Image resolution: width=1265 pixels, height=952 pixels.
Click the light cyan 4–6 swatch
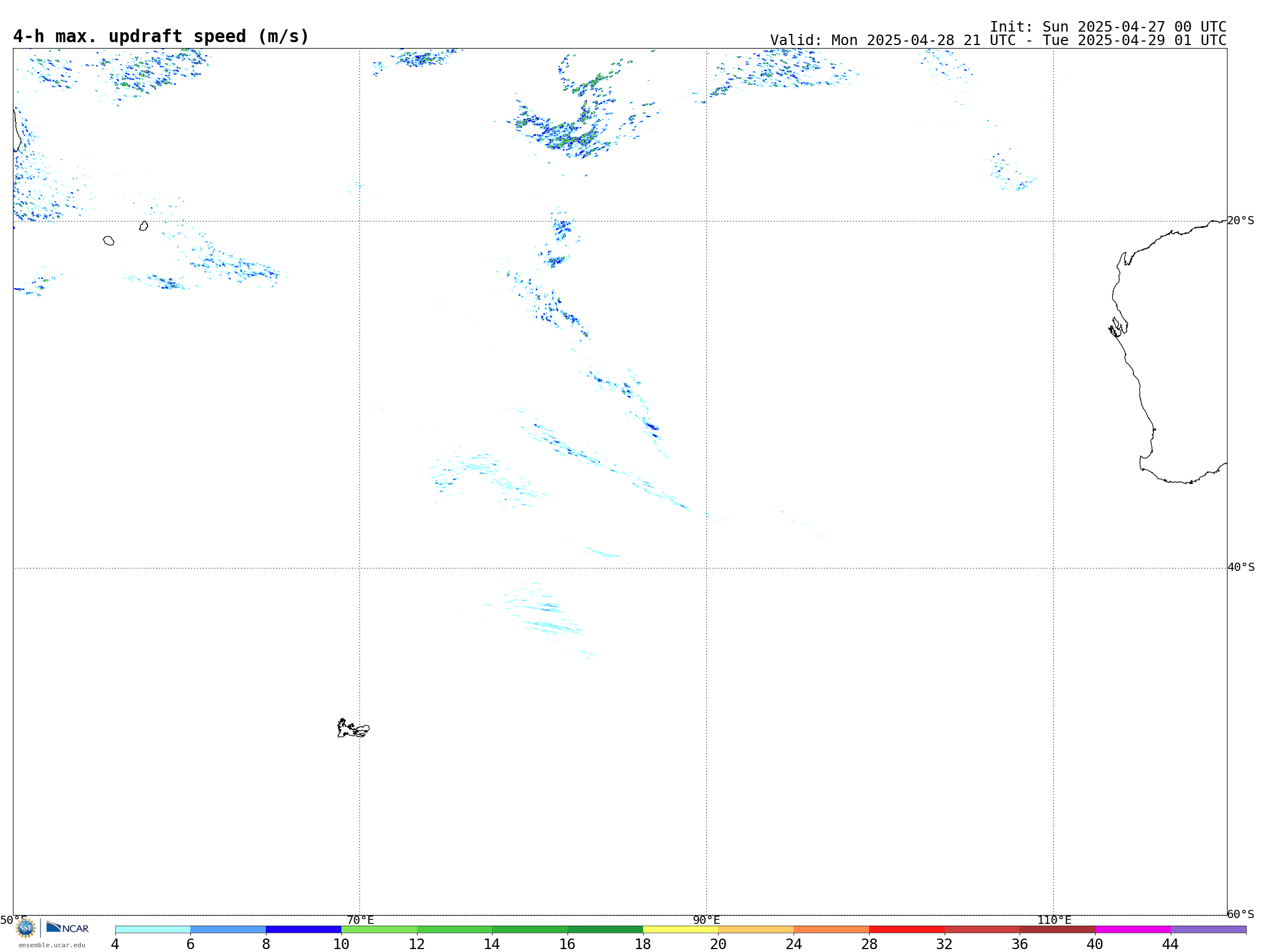click(x=153, y=930)
